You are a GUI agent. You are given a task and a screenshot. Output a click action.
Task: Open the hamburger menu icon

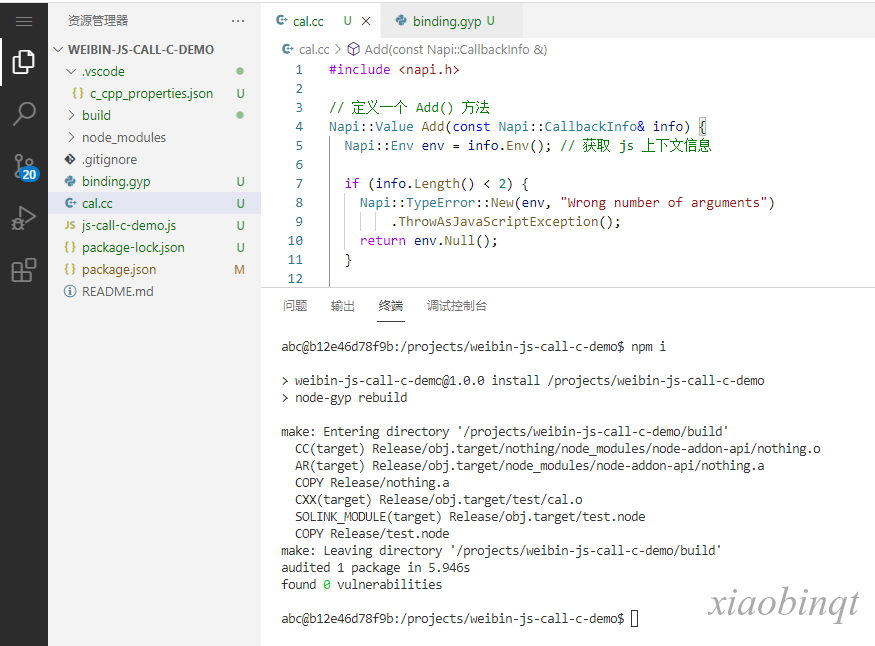click(x=24, y=21)
